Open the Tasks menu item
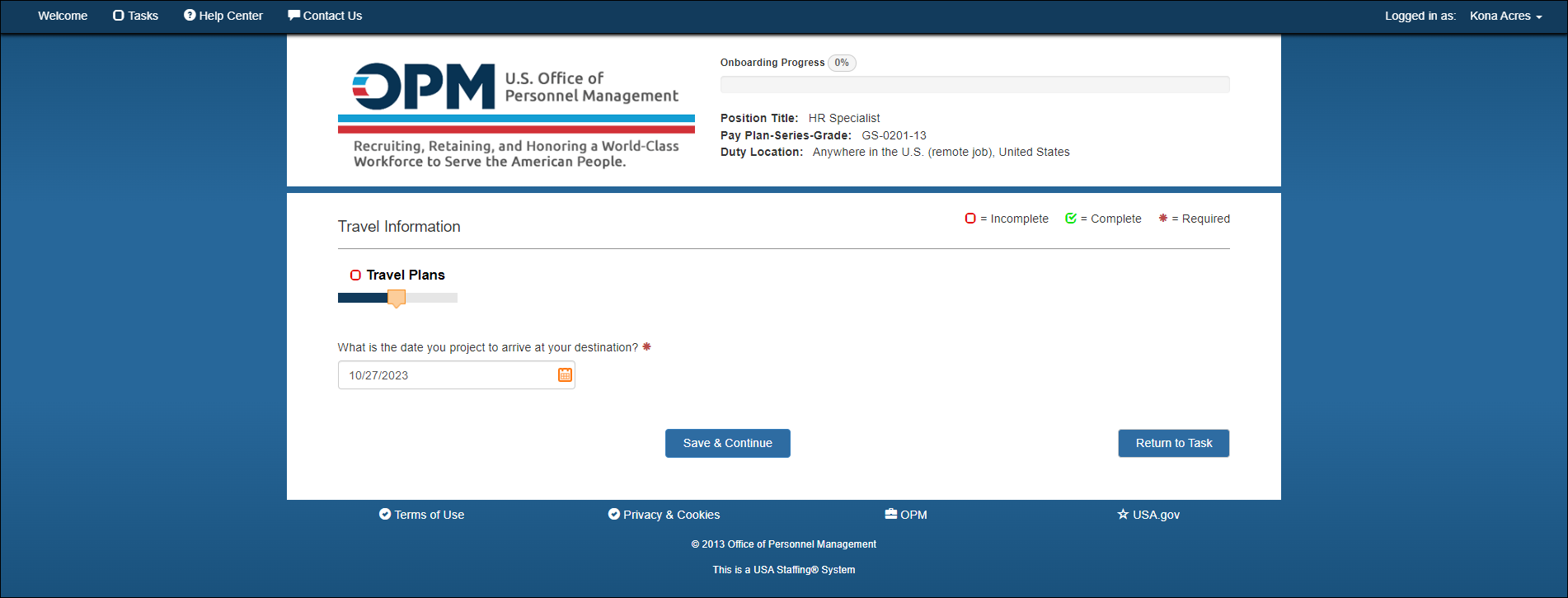Screen dimensions: 1568x598 (135, 16)
